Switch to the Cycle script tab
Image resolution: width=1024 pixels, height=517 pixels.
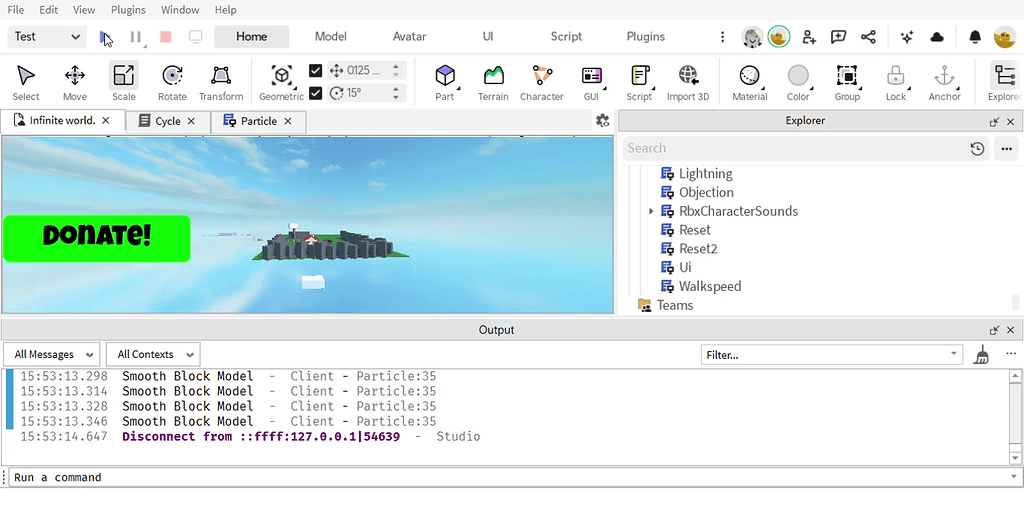[x=167, y=121]
